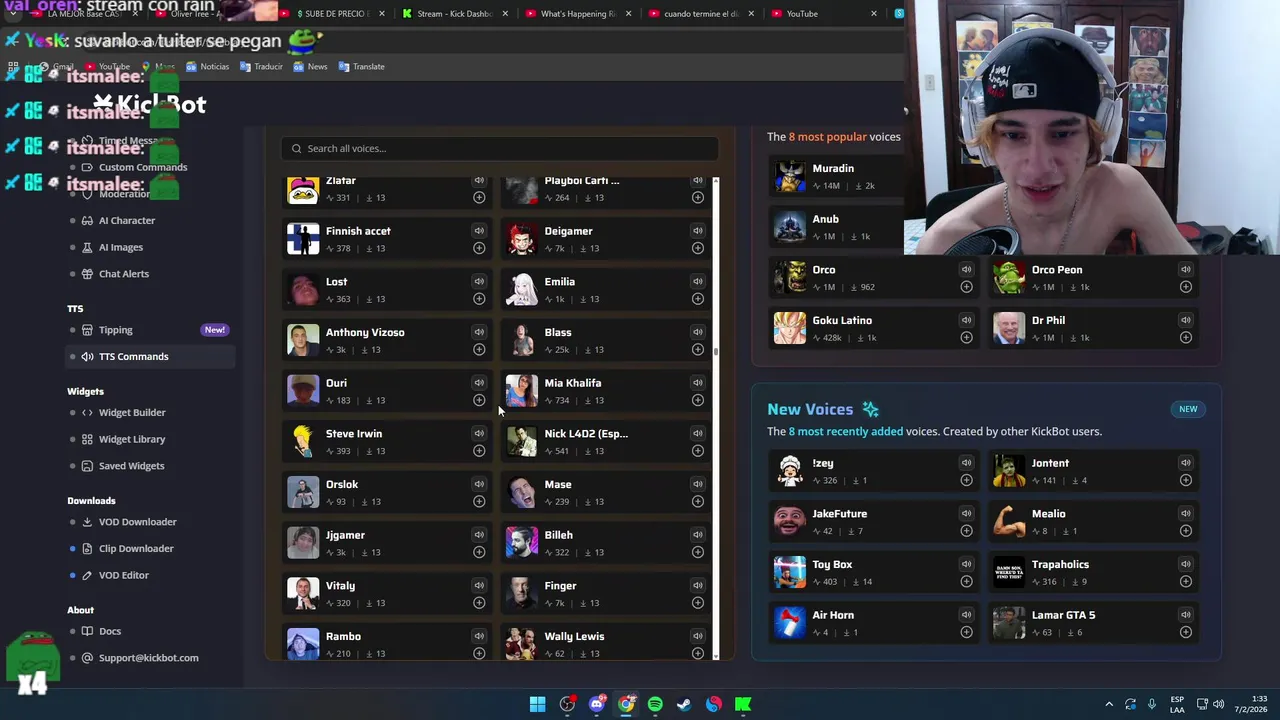
Task: Open Windows Start menu
Action: click(x=537, y=704)
